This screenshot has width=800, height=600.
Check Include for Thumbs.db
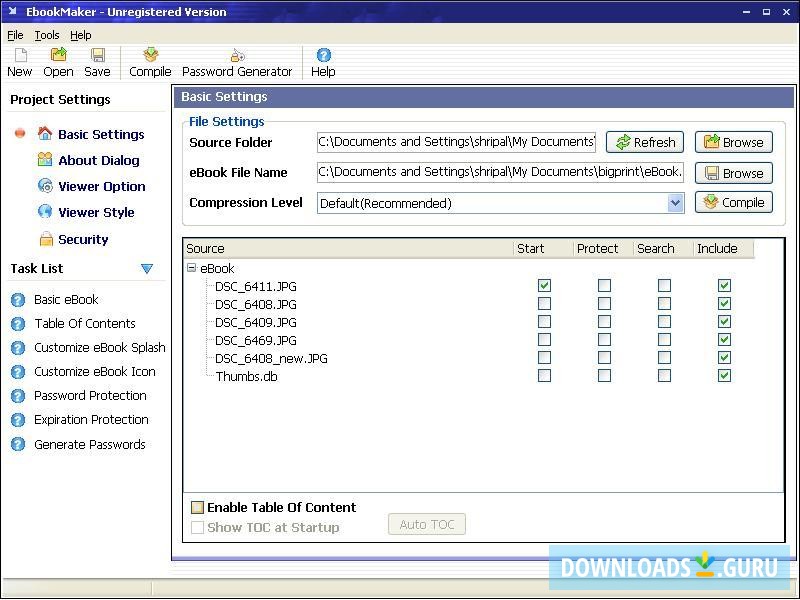[723, 376]
